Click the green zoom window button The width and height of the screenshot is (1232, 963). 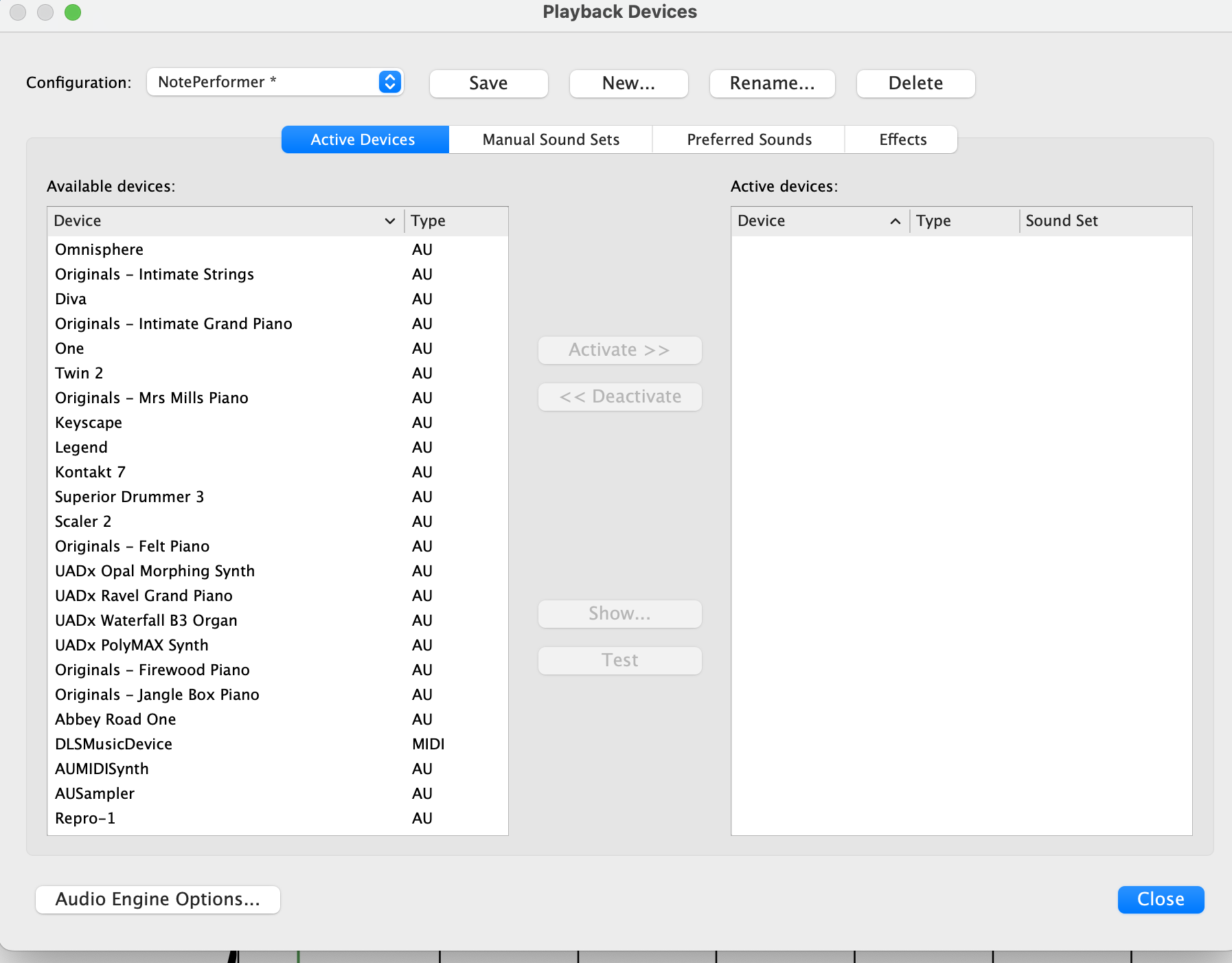coord(73,12)
